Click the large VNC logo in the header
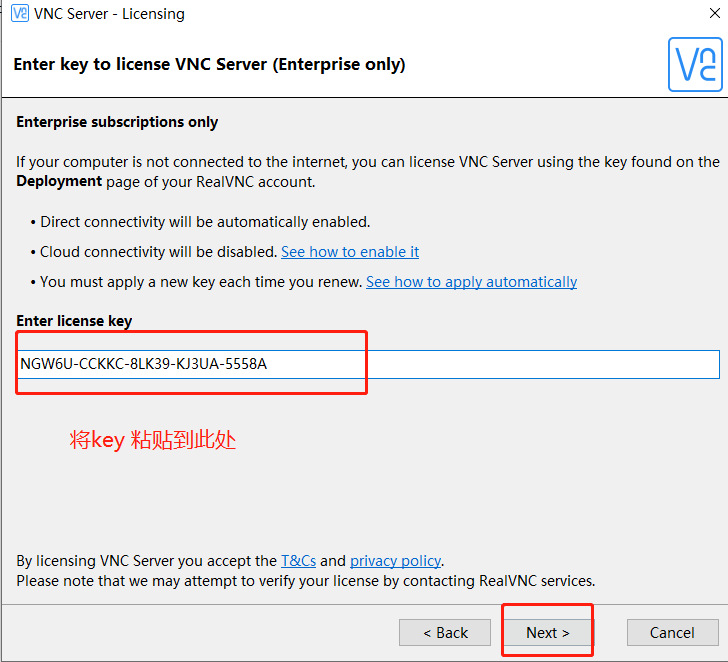 [695, 64]
